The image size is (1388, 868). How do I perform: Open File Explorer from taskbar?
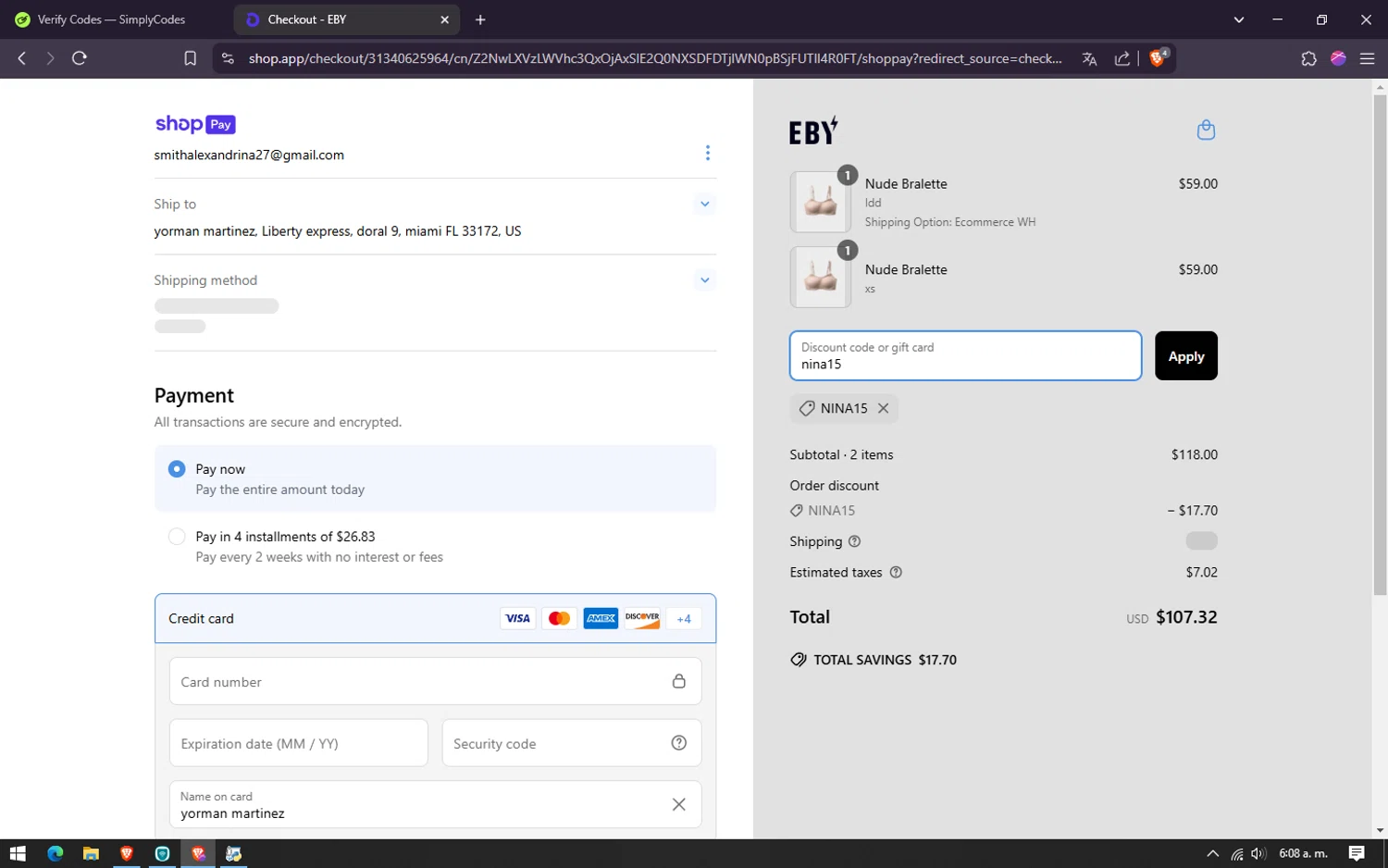point(91,853)
